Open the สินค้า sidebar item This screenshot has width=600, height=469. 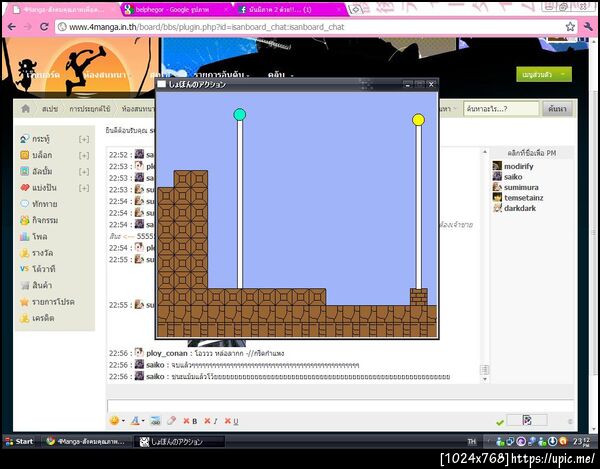pyautogui.click(x=42, y=285)
